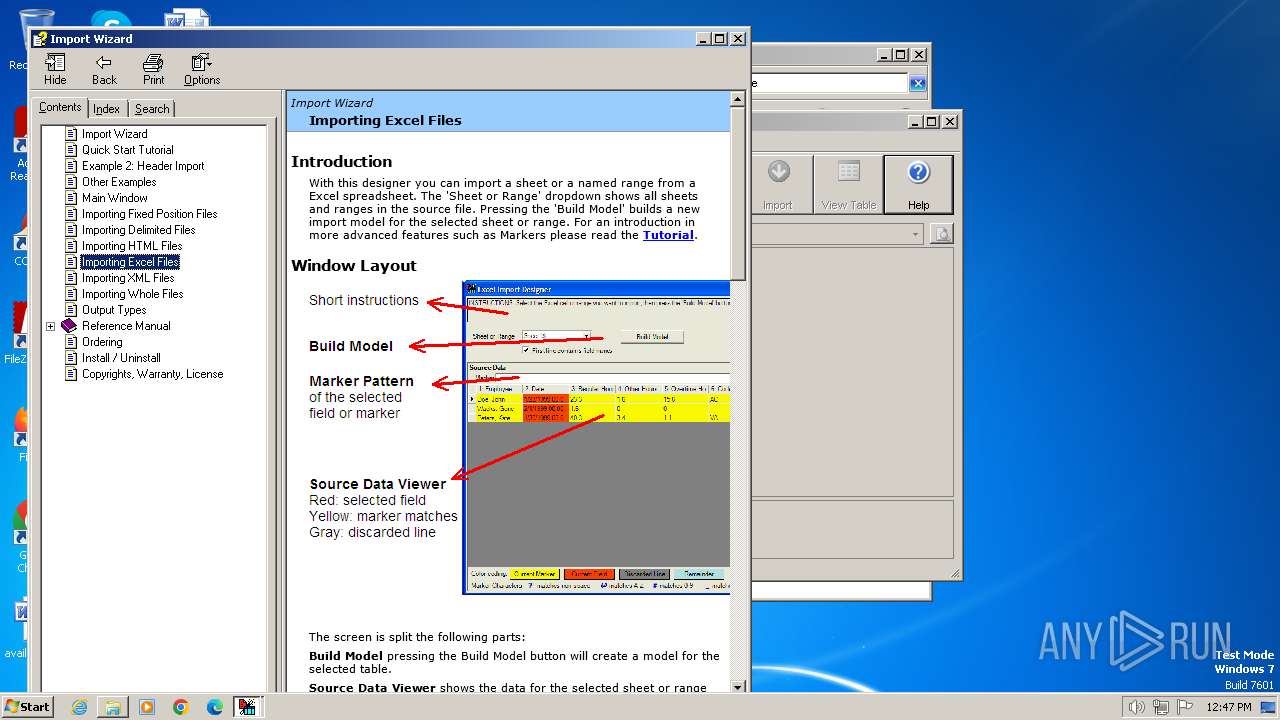Select Importing HTML Files topic
The width and height of the screenshot is (1280, 720).
click(132, 246)
